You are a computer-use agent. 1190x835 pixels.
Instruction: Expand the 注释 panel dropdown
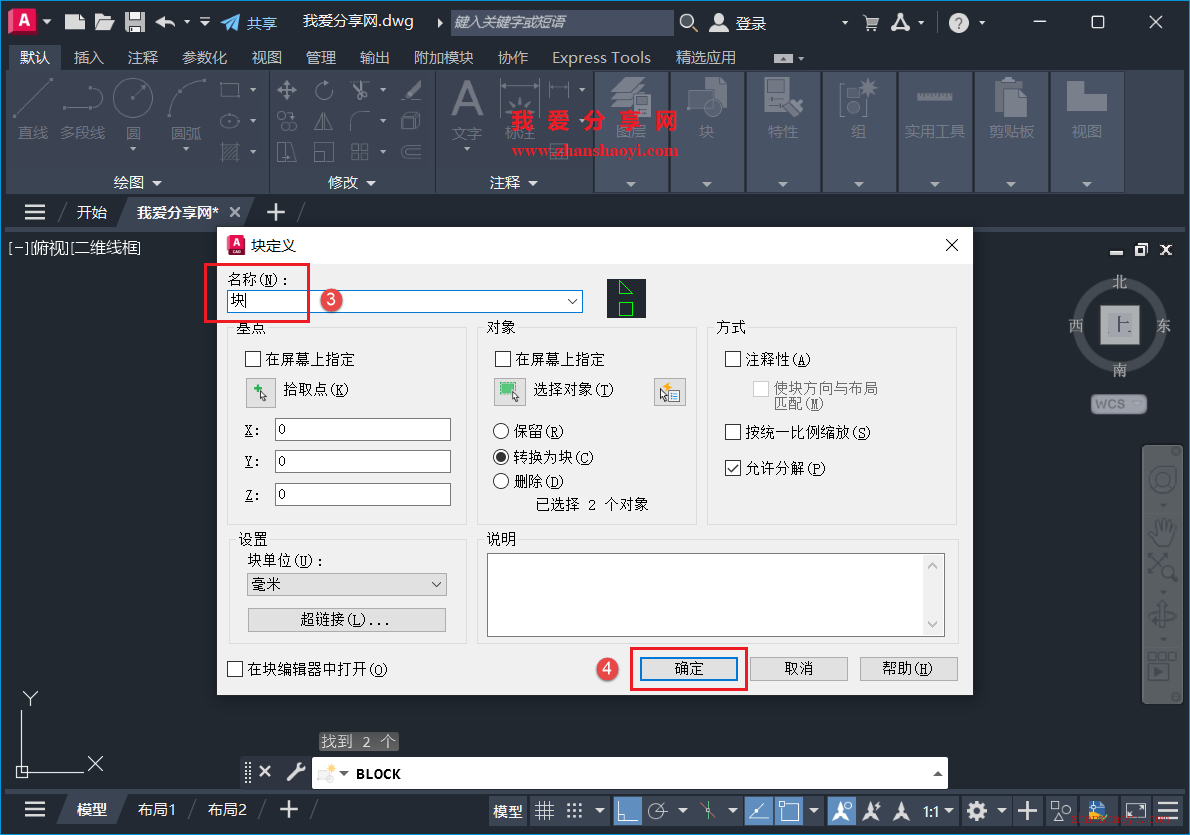tap(513, 182)
